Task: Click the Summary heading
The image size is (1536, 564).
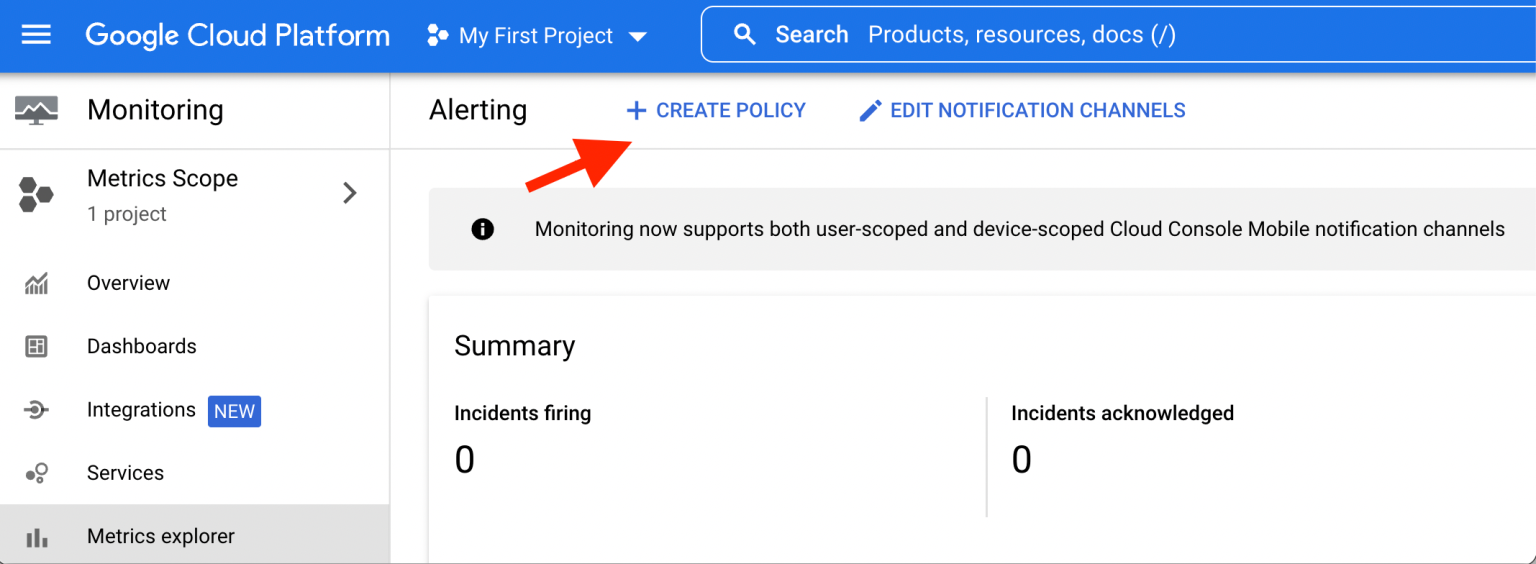Action: coord(515,346)
